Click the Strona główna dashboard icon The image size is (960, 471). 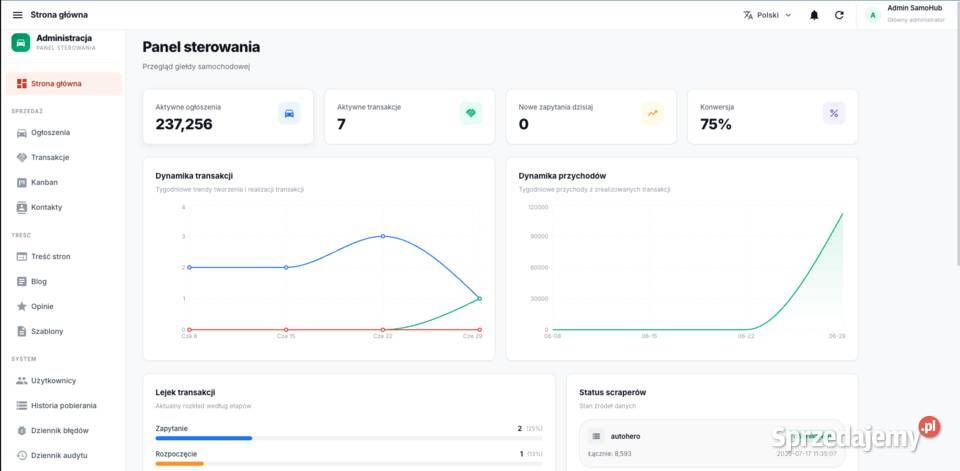pos(21,83)
